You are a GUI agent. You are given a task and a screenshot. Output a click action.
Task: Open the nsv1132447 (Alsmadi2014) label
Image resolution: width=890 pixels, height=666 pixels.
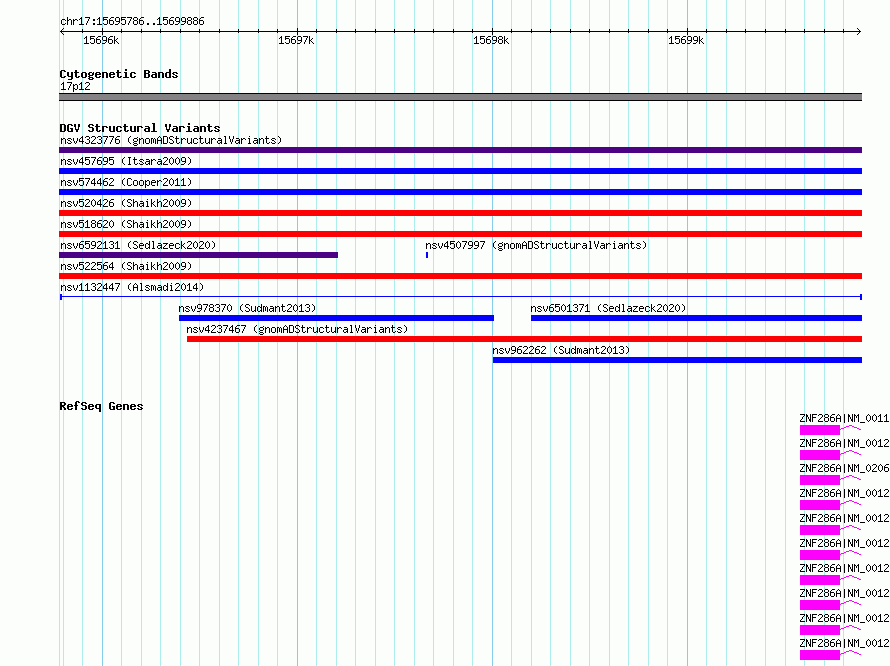(132, 287)
